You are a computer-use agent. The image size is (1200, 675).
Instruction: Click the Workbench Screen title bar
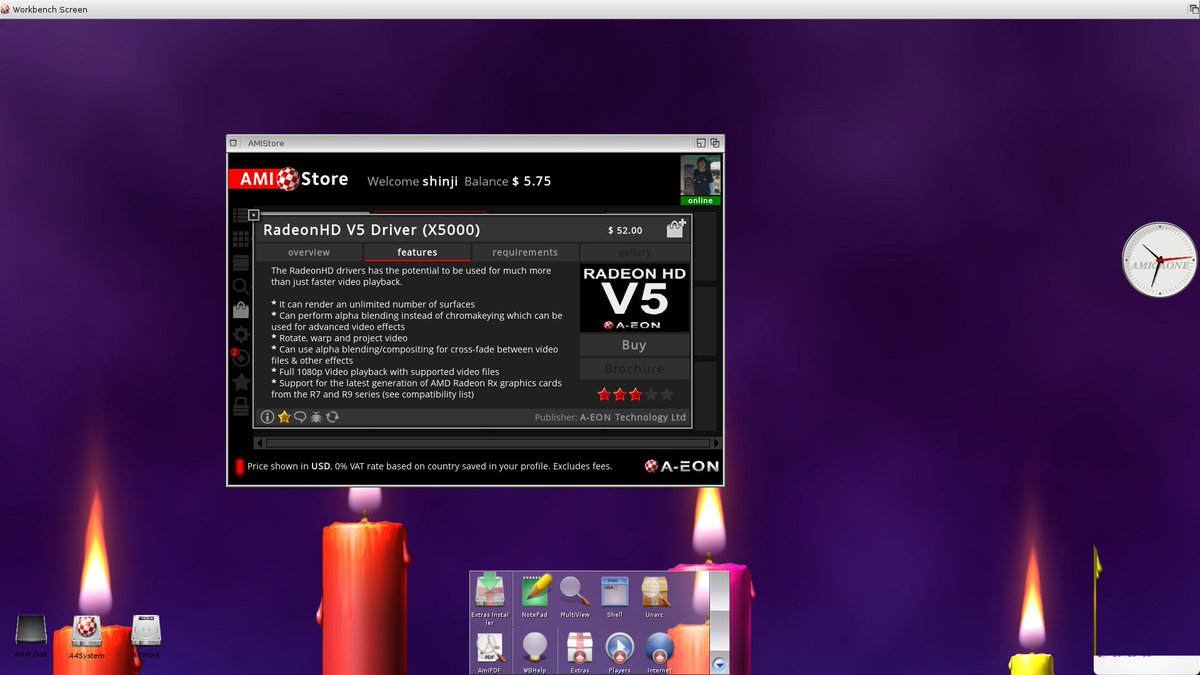point(600,9)
